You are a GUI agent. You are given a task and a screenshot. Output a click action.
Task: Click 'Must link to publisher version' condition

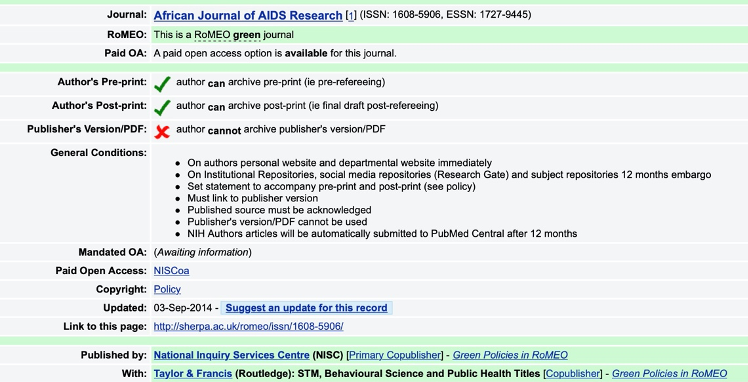[252, 198]
